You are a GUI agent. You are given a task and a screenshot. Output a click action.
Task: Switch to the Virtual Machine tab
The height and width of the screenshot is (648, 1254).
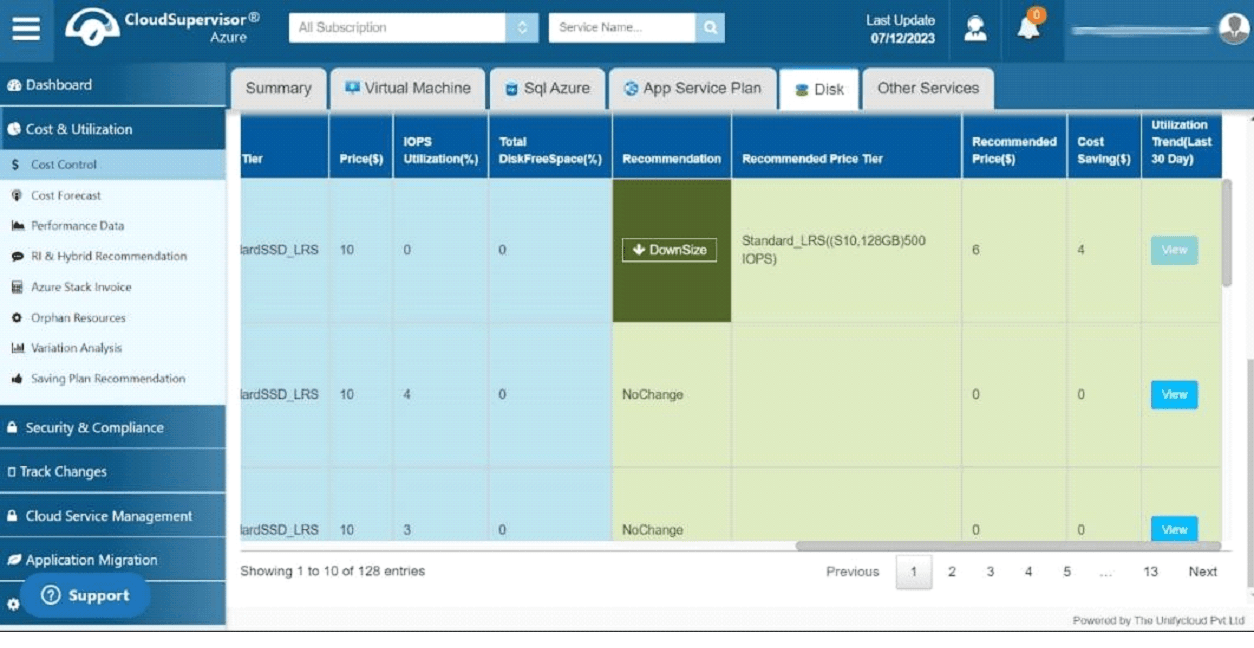click(x=408, y=88)
